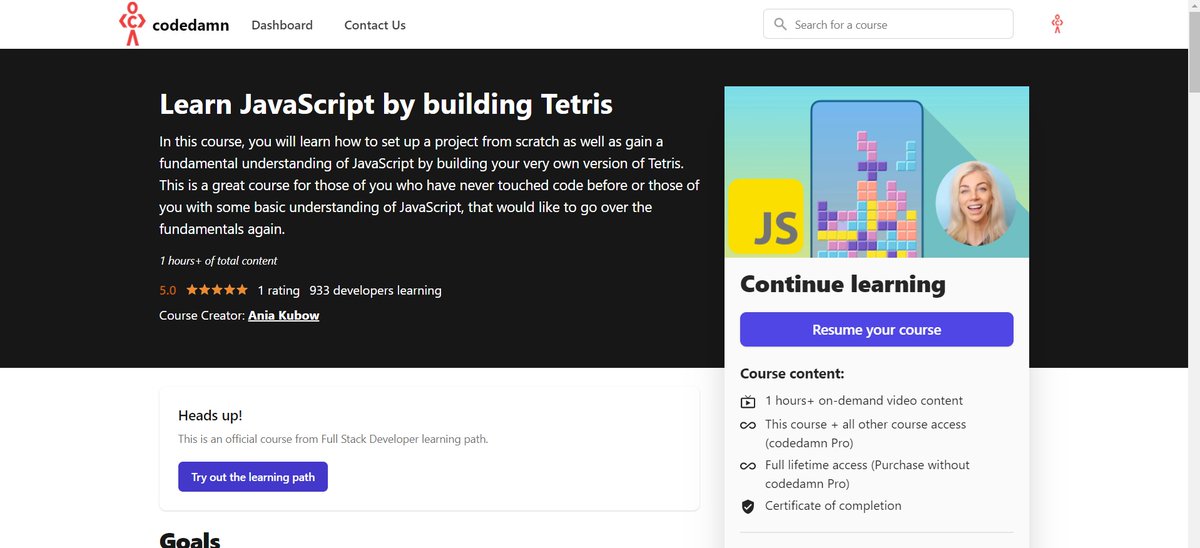Click the instructor photo in thumbnail

(x=975, y=203)
